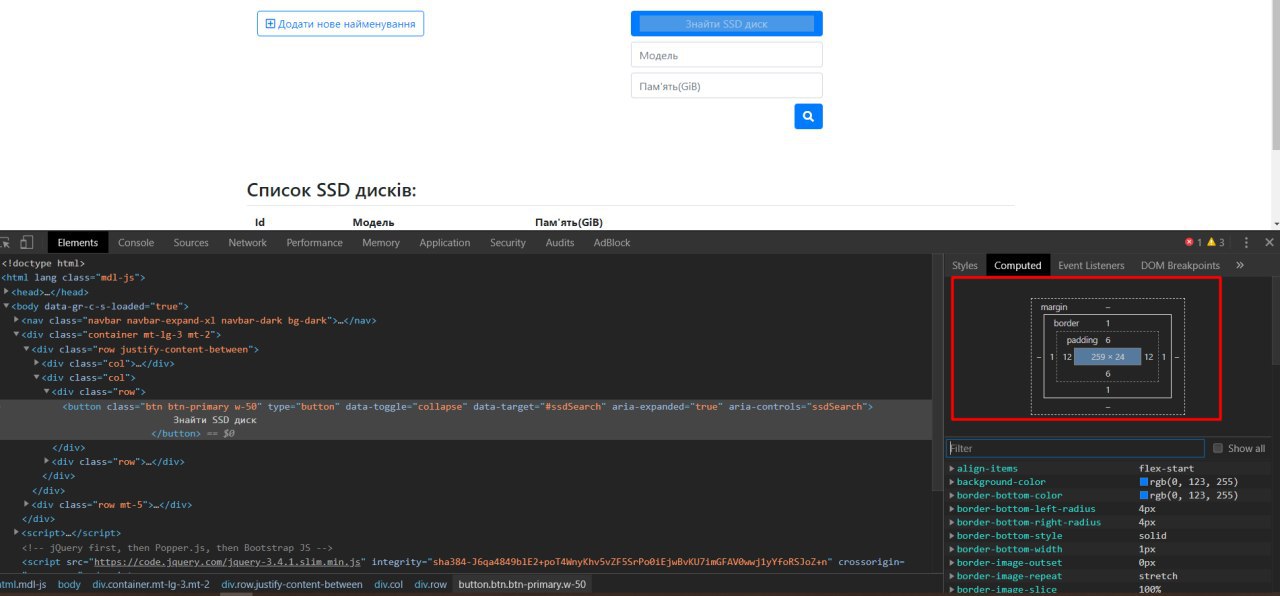The height and width of the screenshot is (596, 1280).
Task: Expand the row mt-5 div node
Action: 27,505
